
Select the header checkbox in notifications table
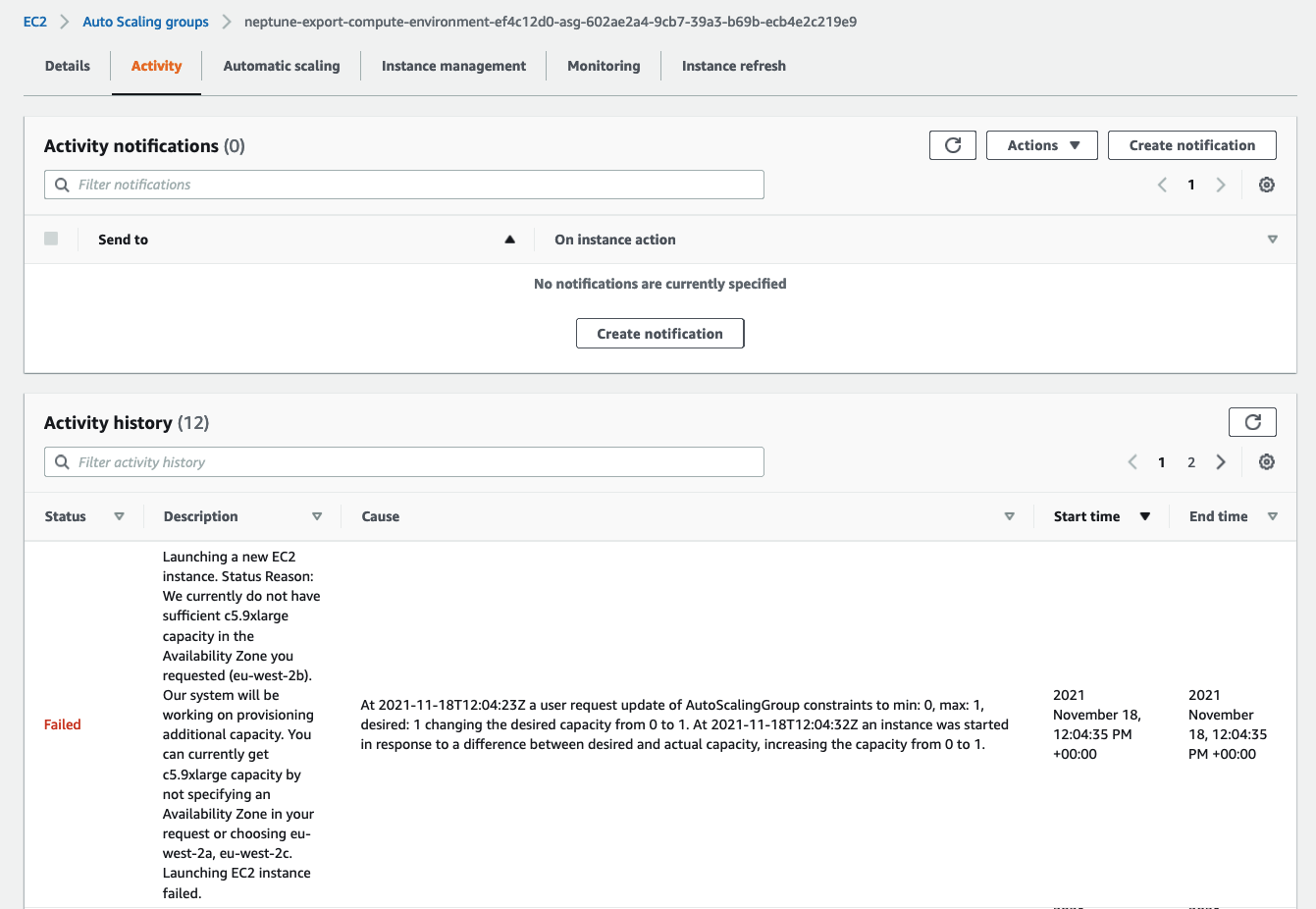[x=51, y=239]
